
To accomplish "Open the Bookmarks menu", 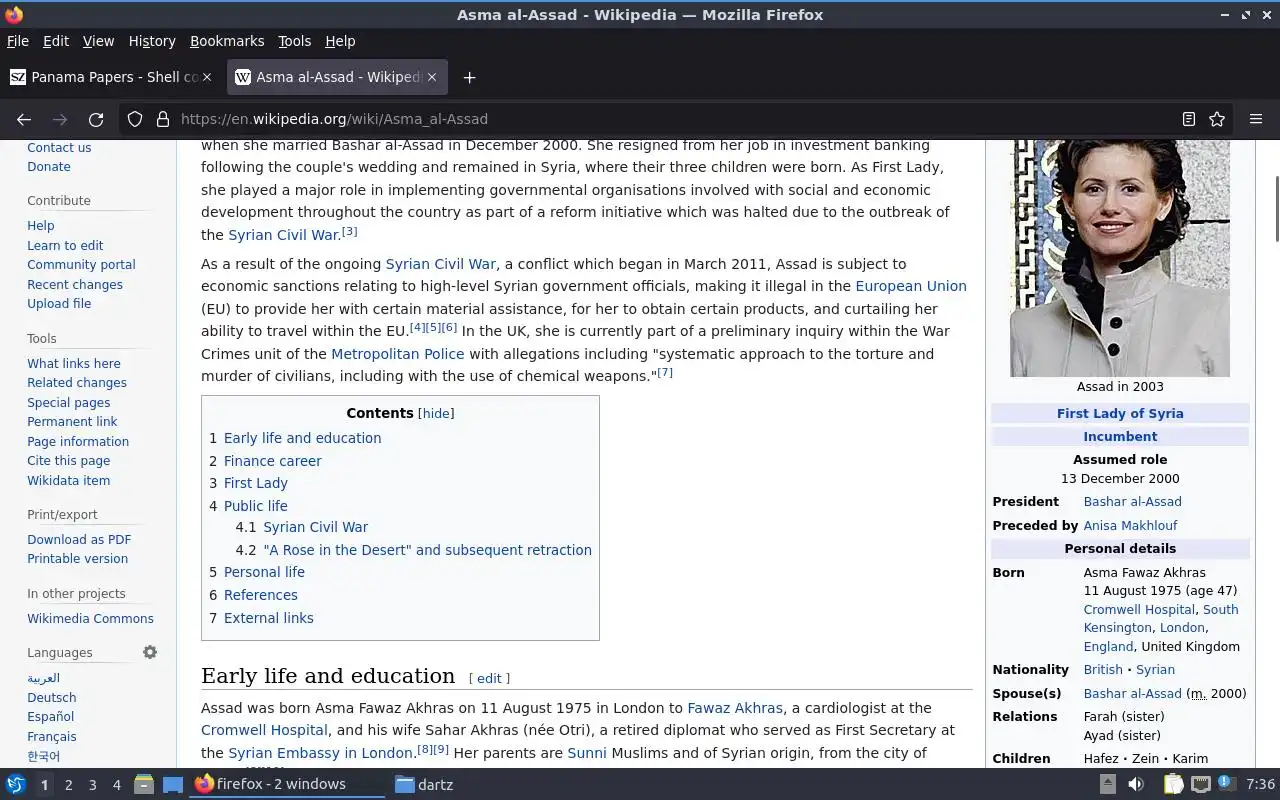I will tap(227, 41).
